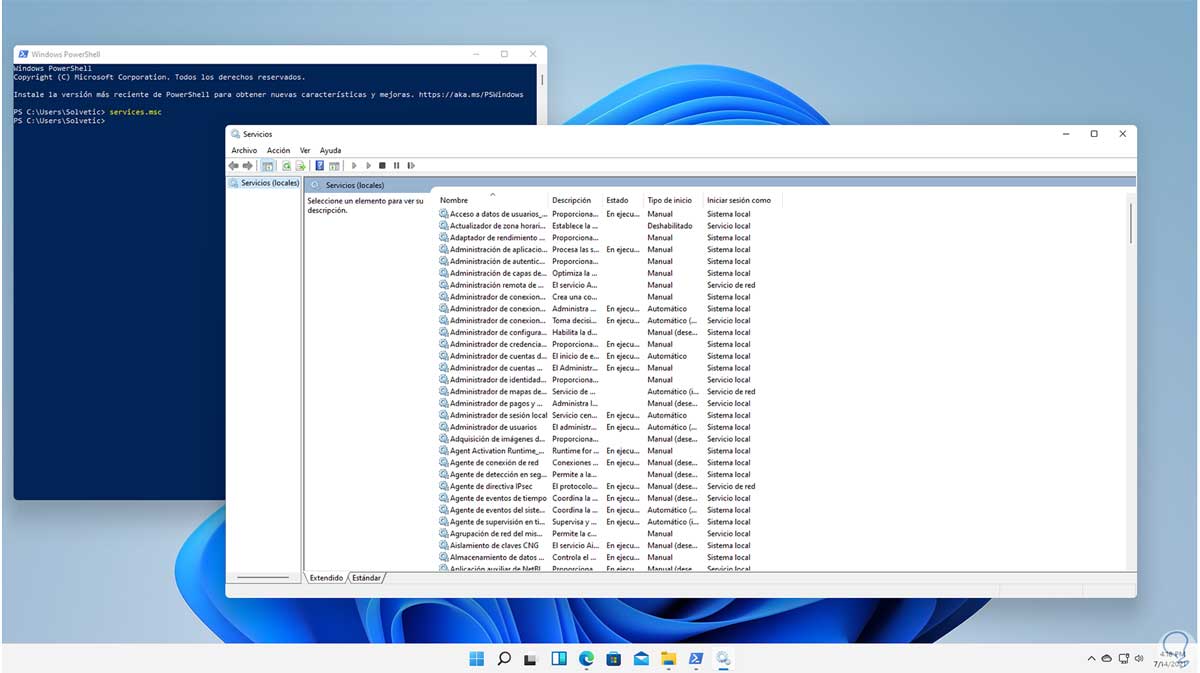Open the Help icon in toolbar
Image resolution: width=1200 pixels, height=673 pixels.
click(320, 166)
